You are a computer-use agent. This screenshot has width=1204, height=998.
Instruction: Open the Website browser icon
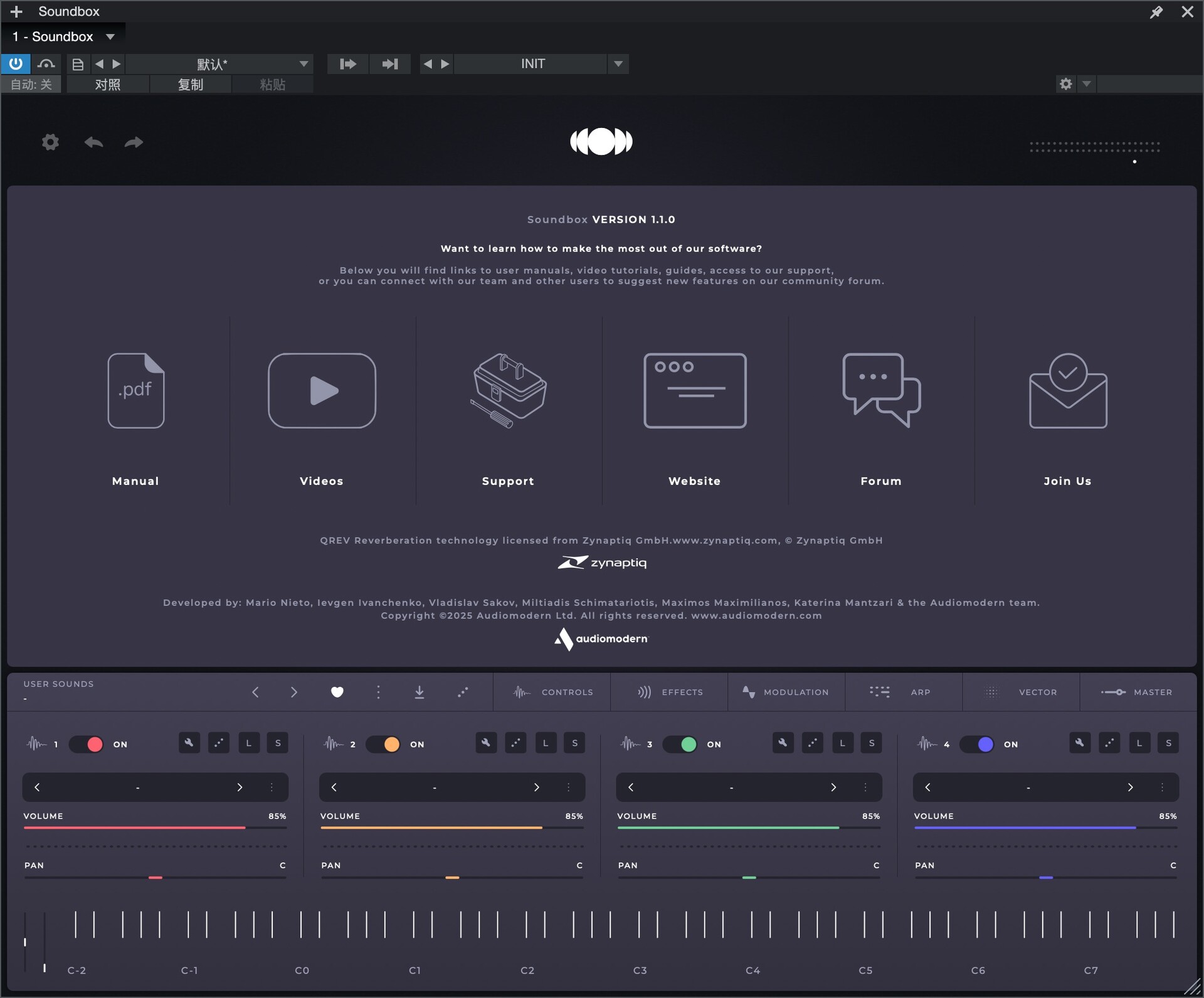click(695, 391)
